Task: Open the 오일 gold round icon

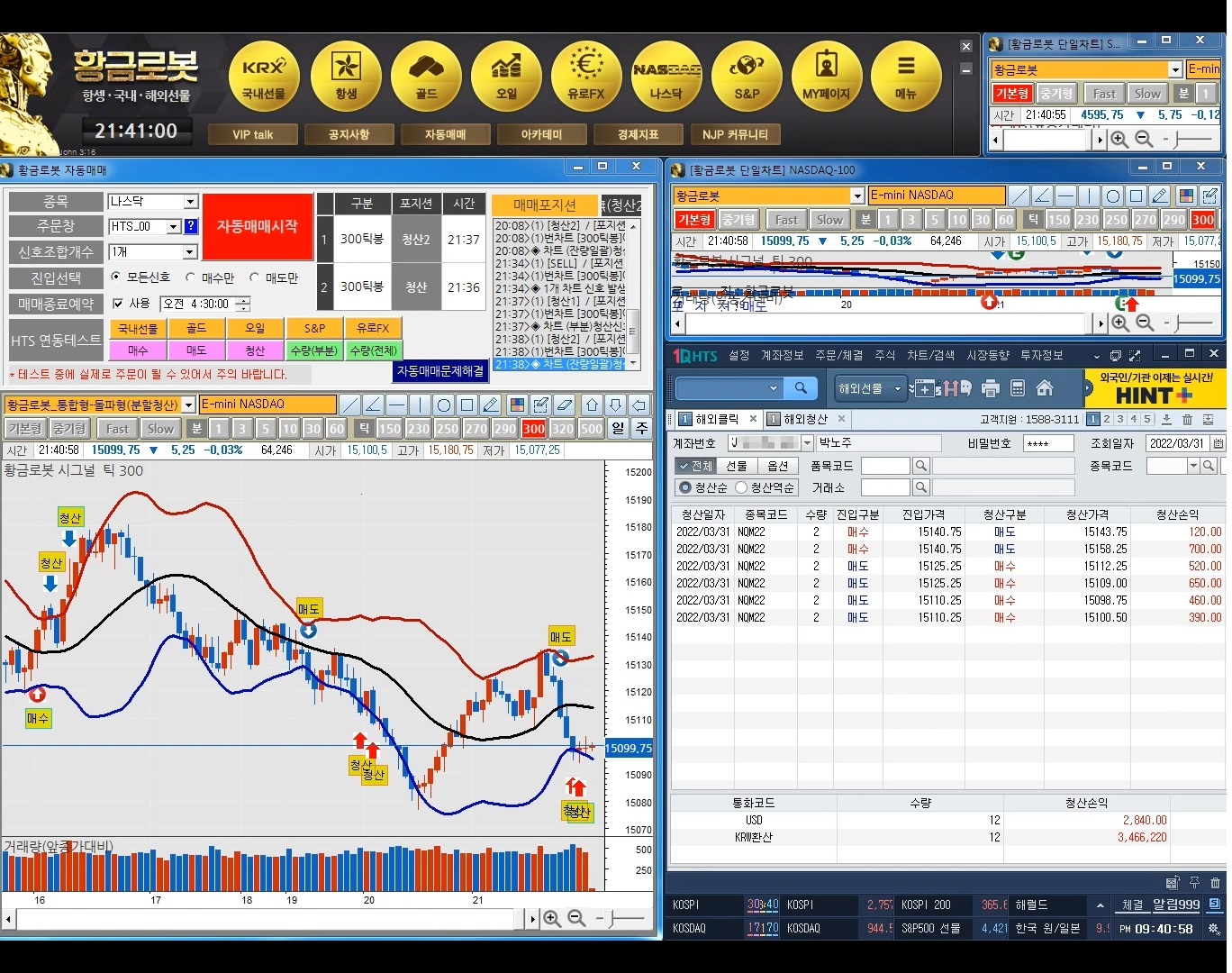Action: (x=506, y=77)
